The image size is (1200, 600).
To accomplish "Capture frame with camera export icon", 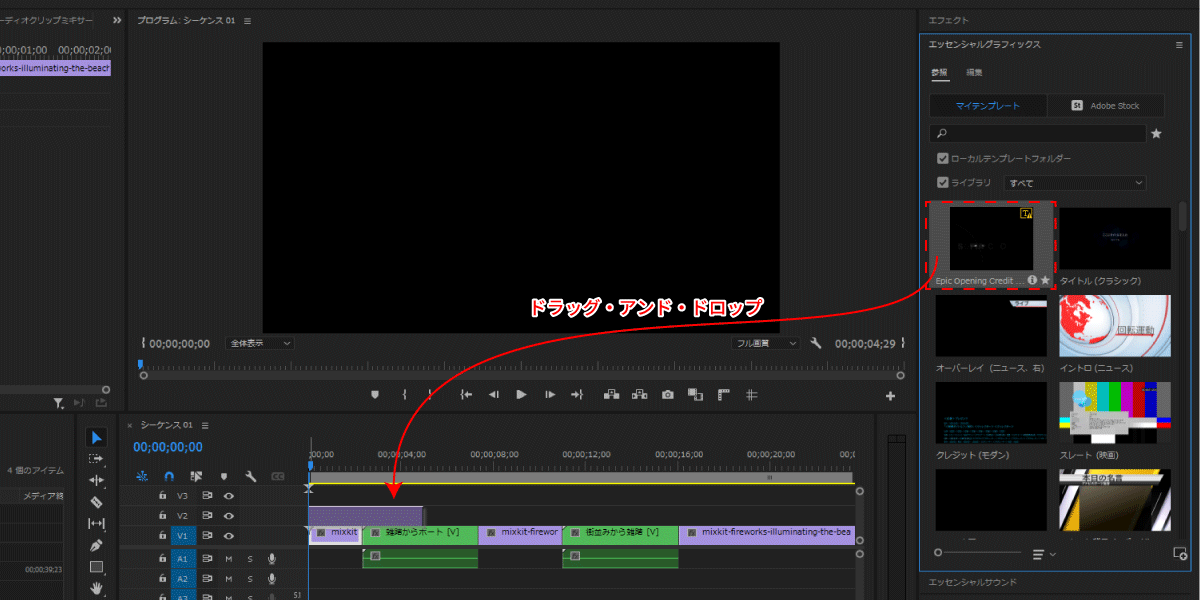I will 667,395.
